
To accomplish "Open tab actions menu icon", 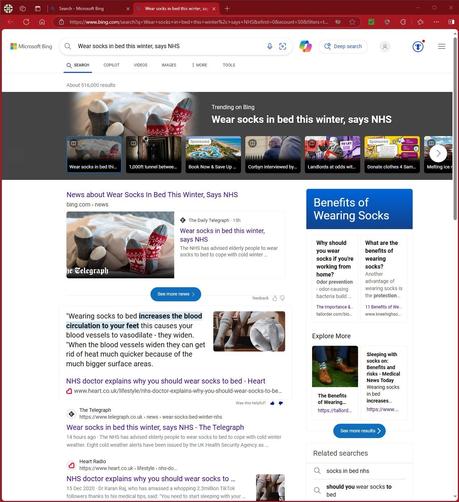I will 38,9.
